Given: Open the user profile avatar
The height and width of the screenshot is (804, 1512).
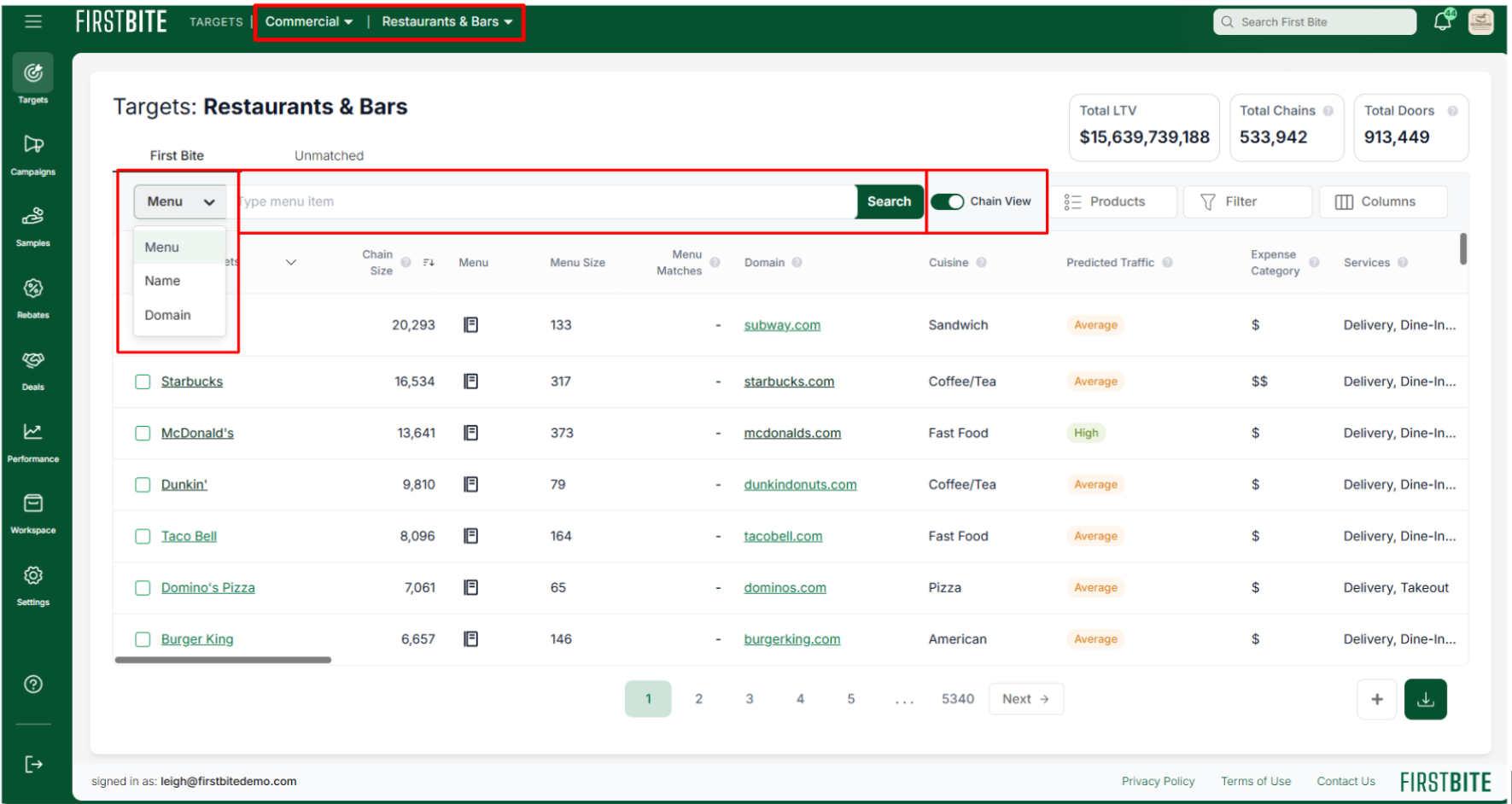Looking at the screenshot, I should pos(1481,21).
